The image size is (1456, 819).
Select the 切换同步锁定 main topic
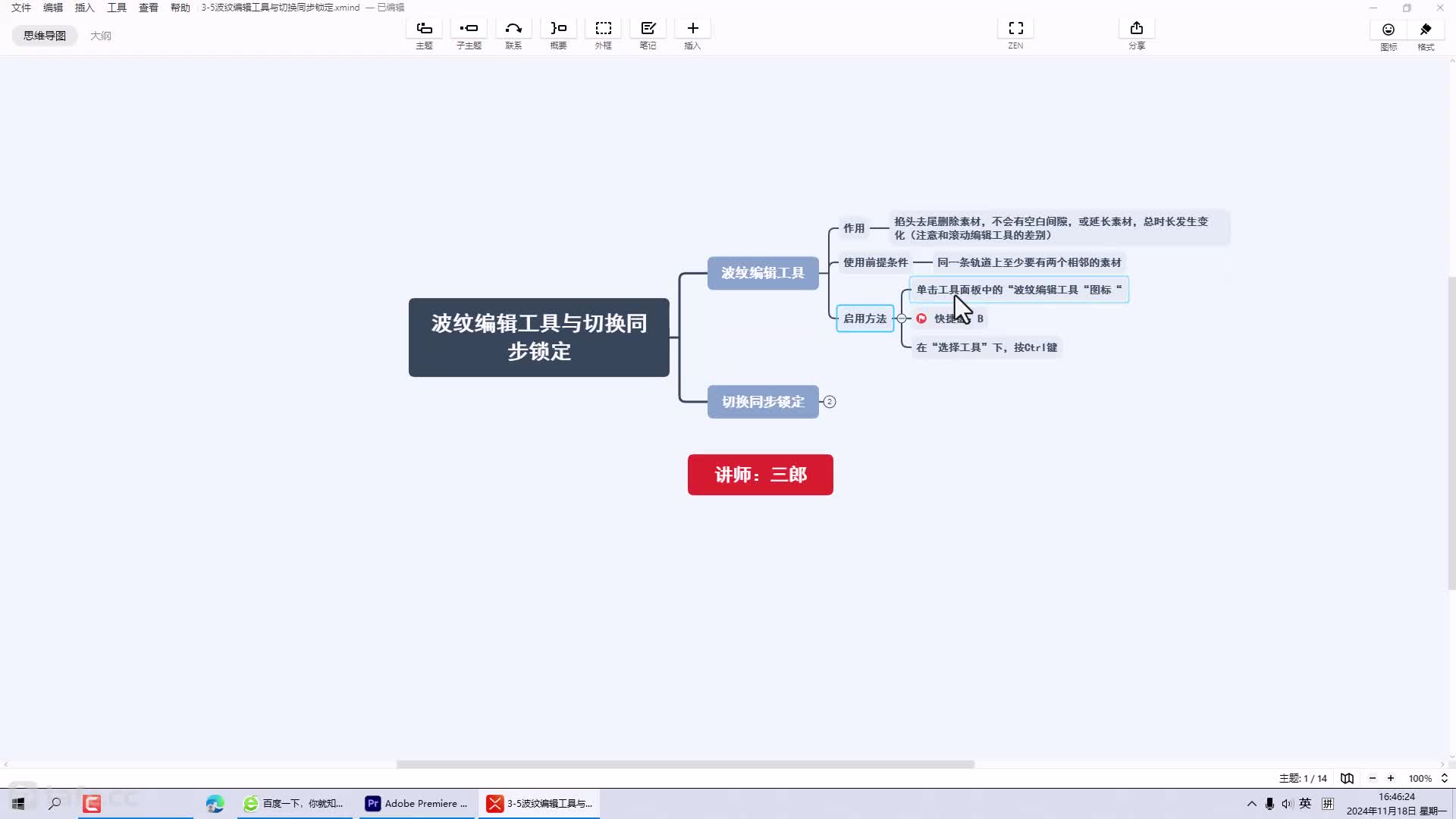click(763, 402)
